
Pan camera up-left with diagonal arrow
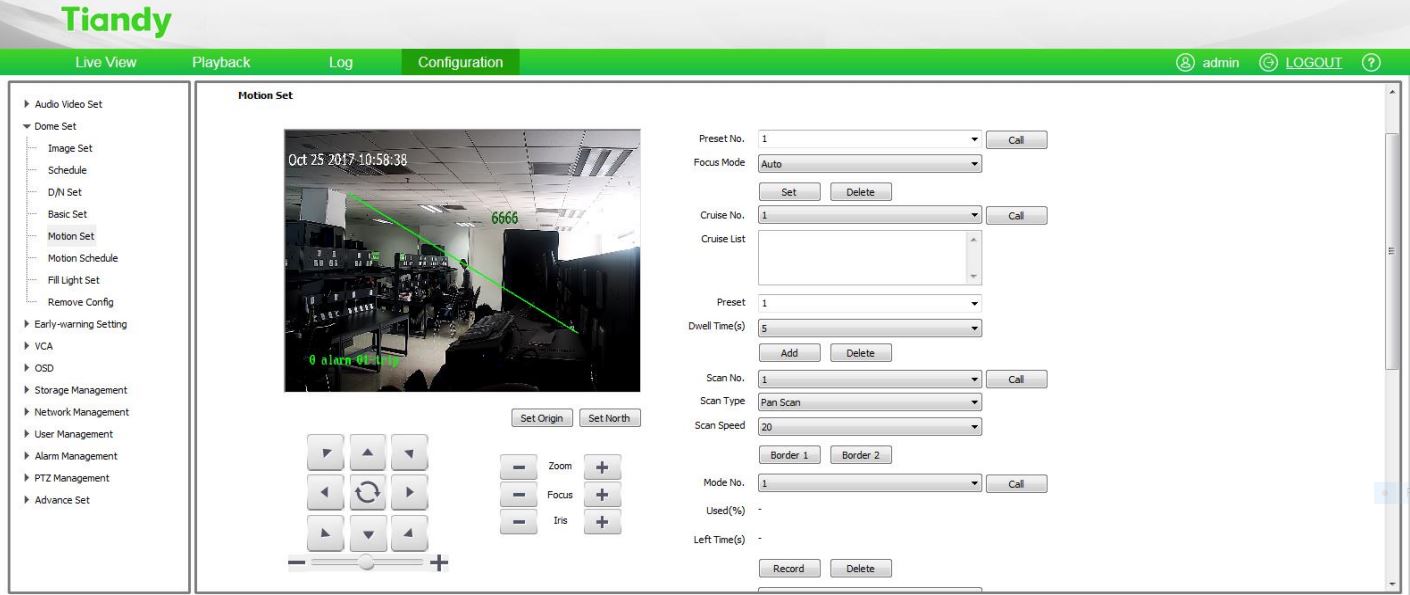point(325,453)
